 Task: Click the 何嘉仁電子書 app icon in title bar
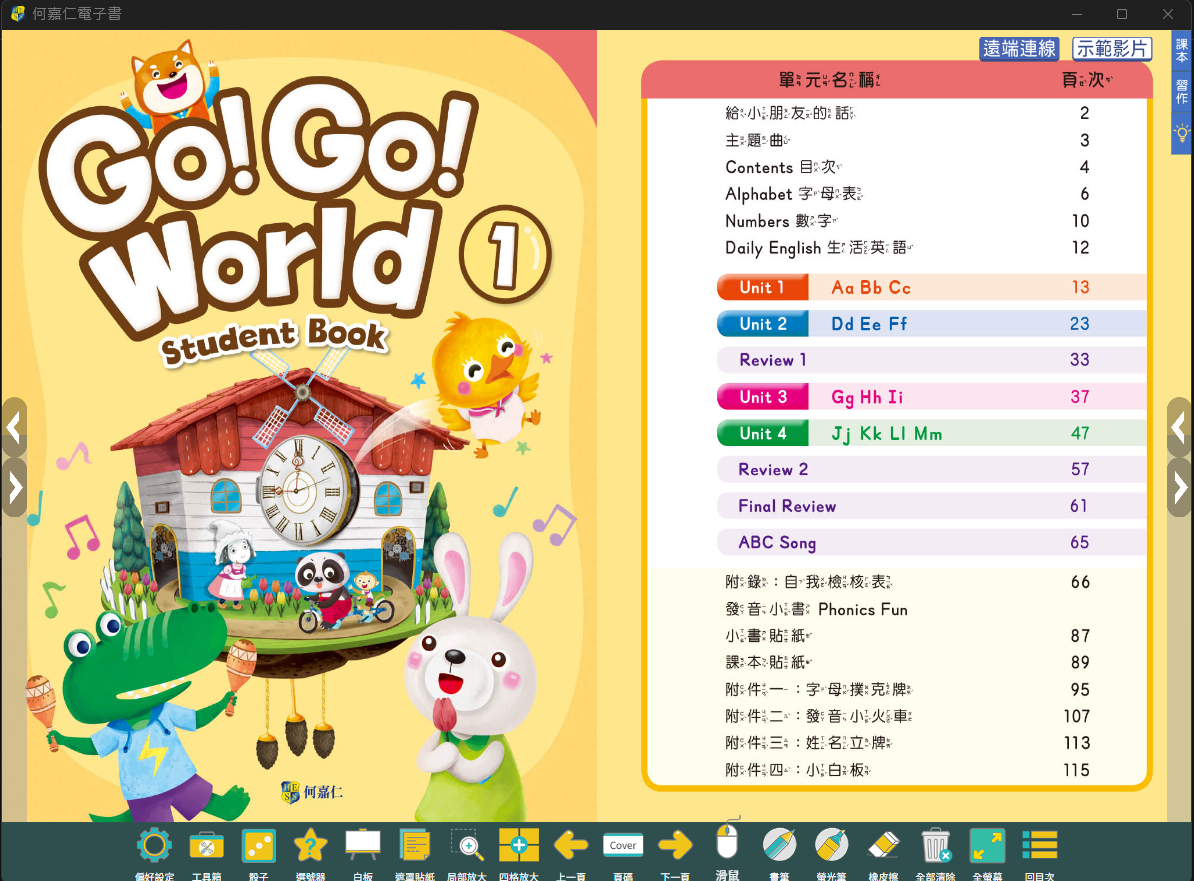coord(18,14)
